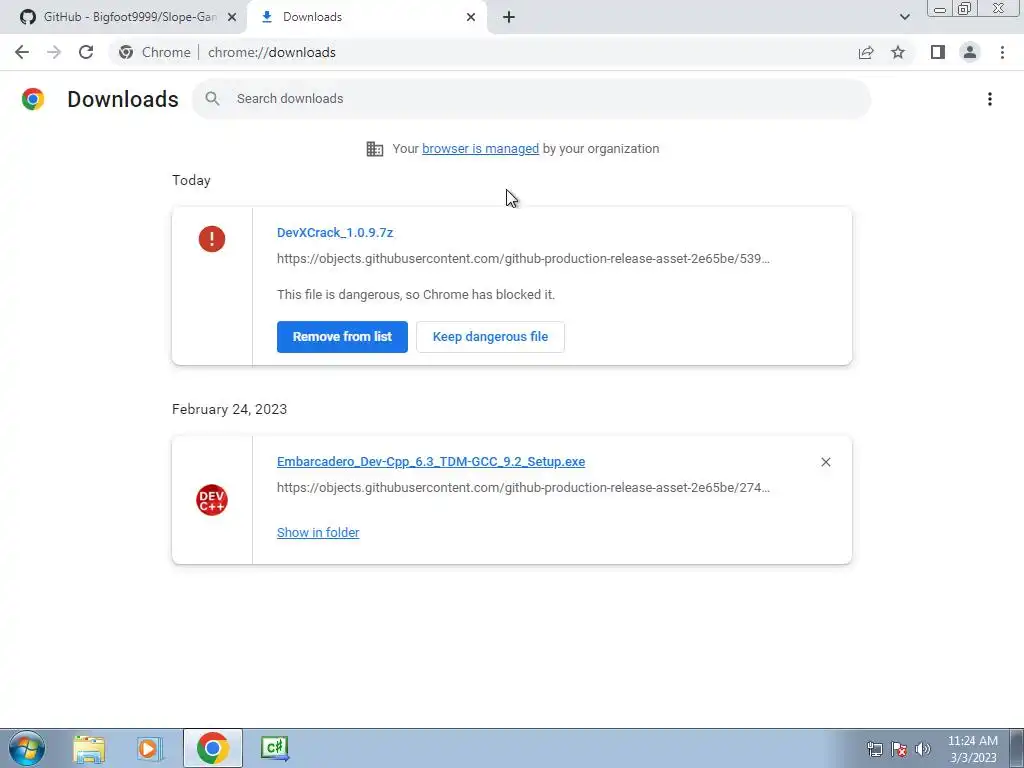Open a new tab with plus button
This screenshot has width=1024, height=768.
point(509,17)
